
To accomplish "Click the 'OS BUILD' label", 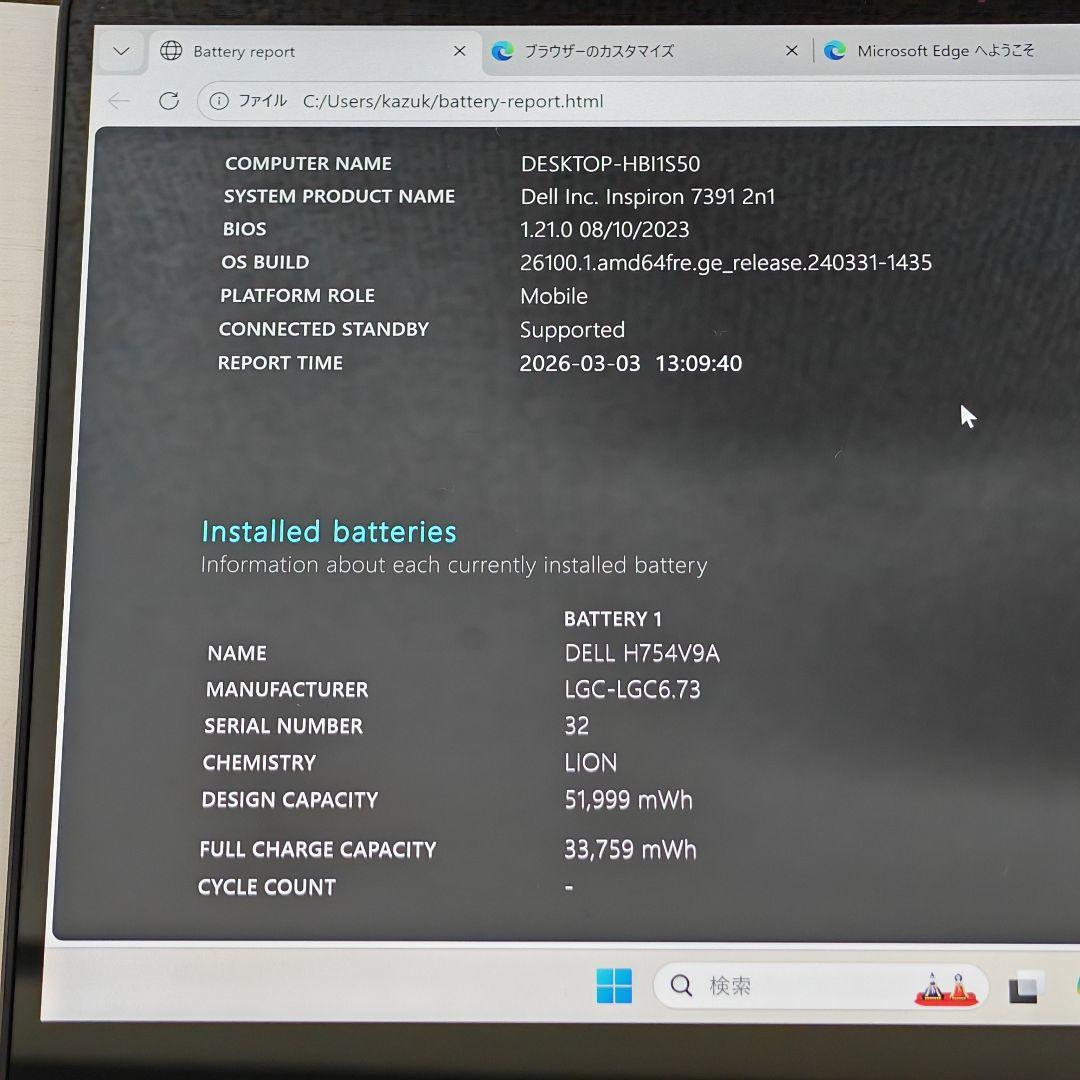I will coord(265,262).
